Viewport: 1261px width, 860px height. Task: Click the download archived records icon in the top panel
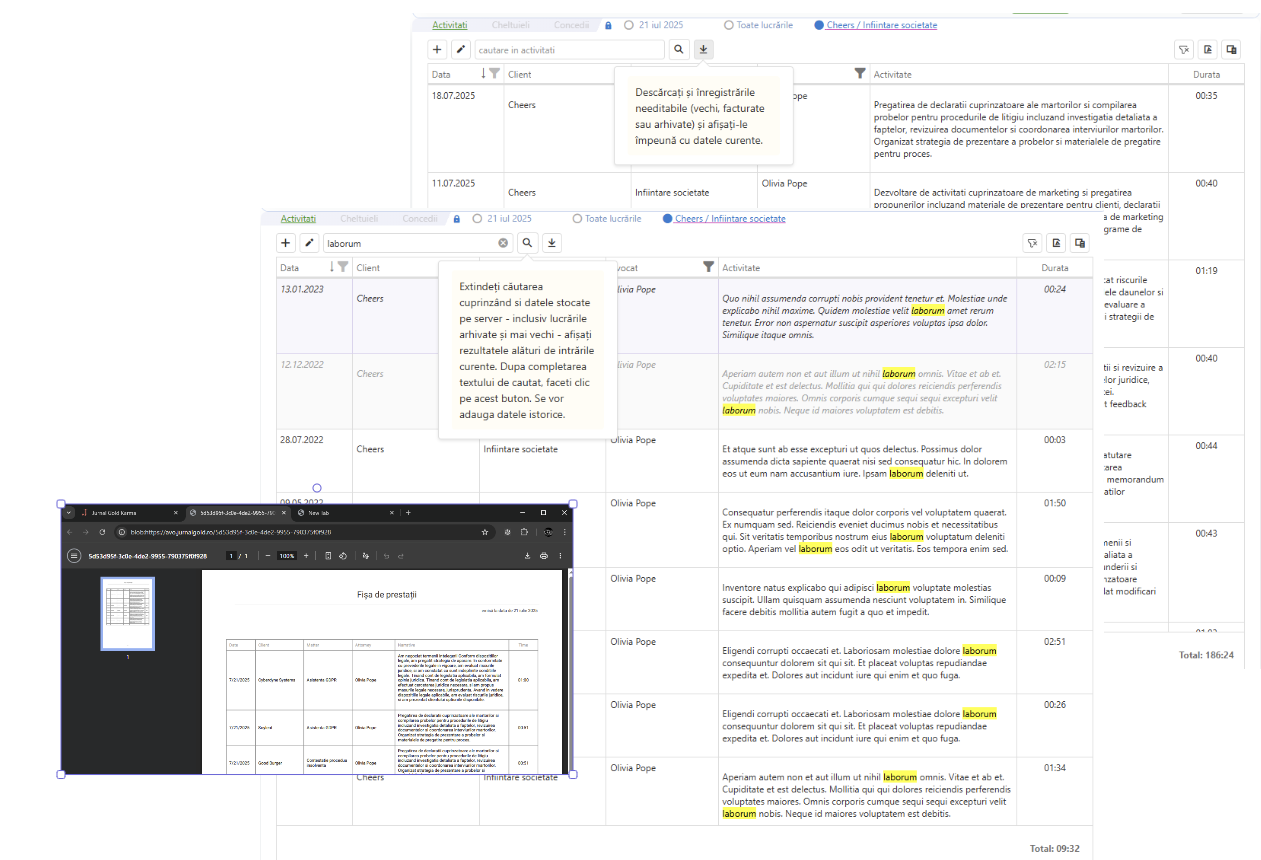(703, 49)
